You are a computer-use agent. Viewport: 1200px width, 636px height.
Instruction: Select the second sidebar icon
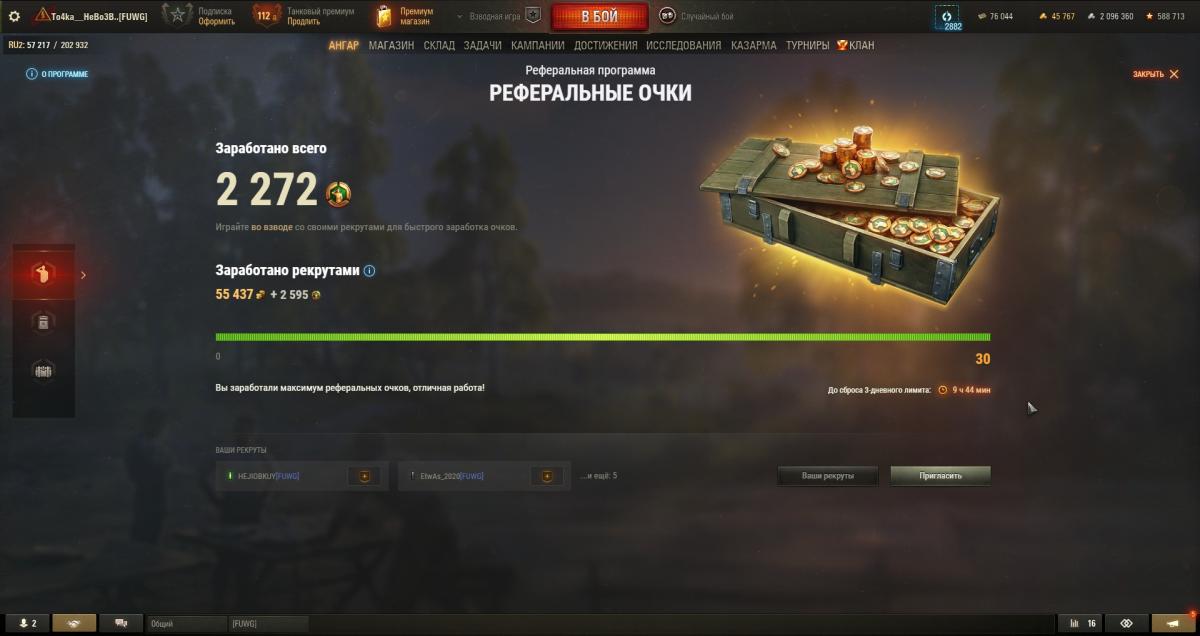point(43,322)
